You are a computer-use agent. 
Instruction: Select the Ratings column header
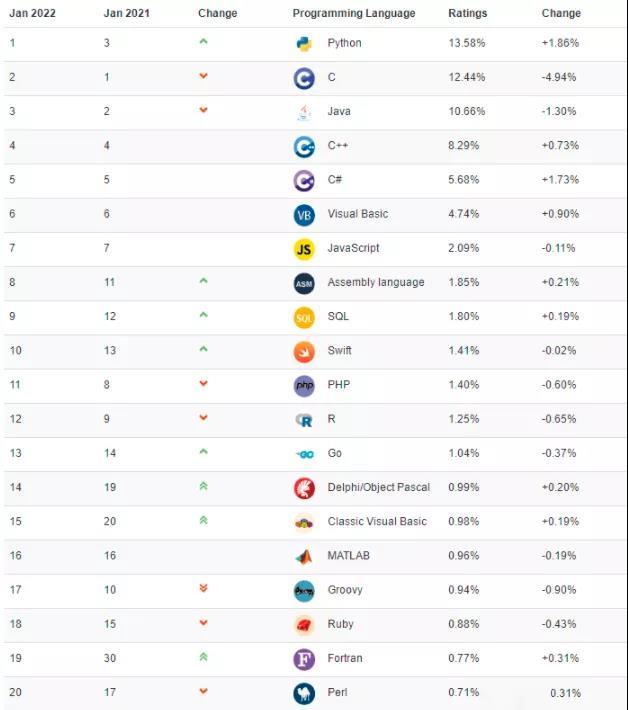467,13
